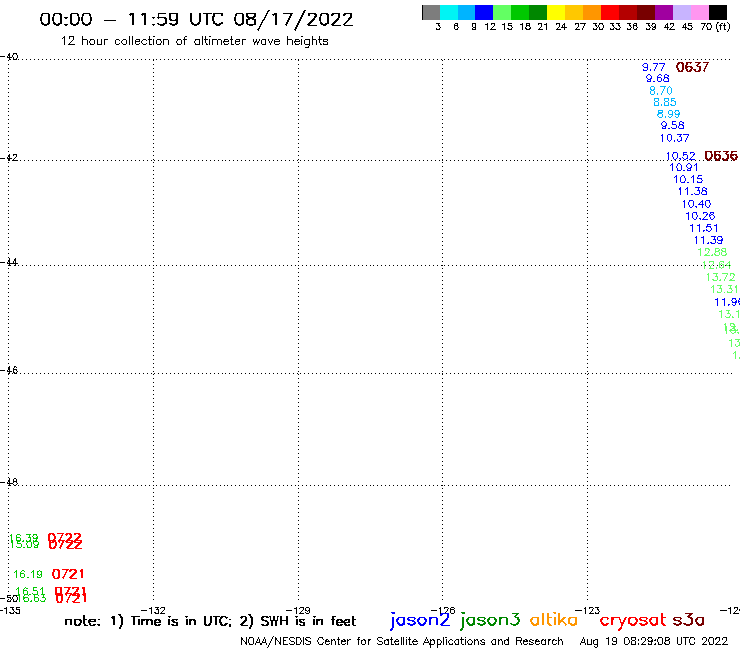
Task: Select the 10.91 wave height value
Action: pyautogui.click(x=684, y=167)
